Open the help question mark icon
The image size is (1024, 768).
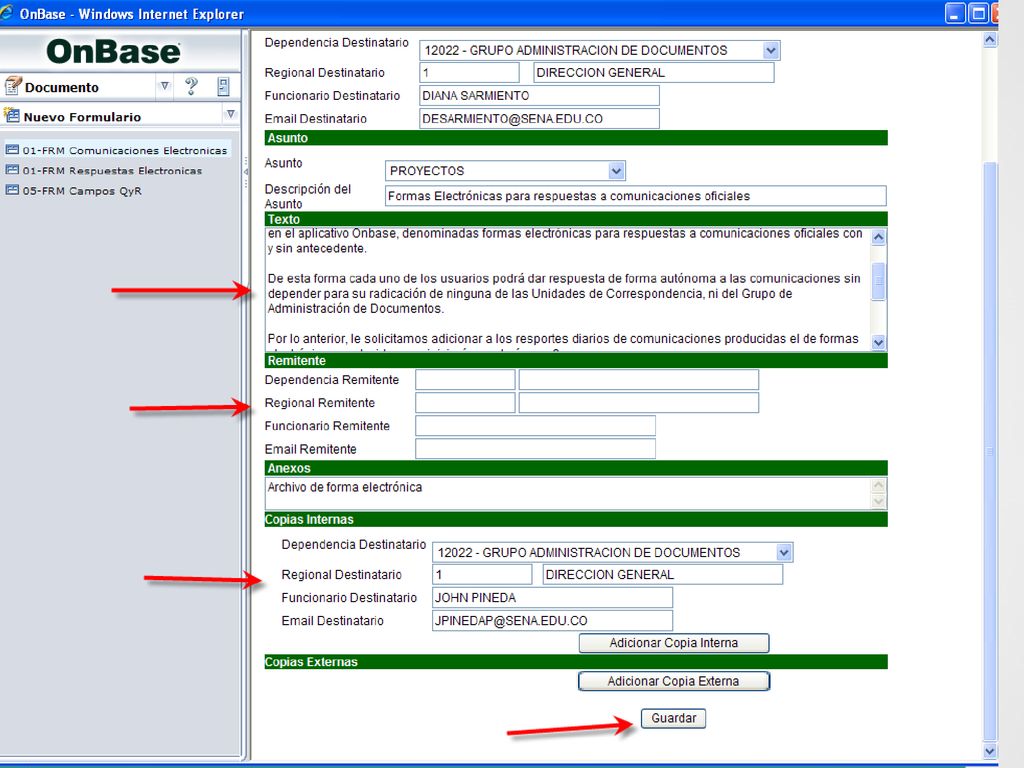(x=191, y=86)
